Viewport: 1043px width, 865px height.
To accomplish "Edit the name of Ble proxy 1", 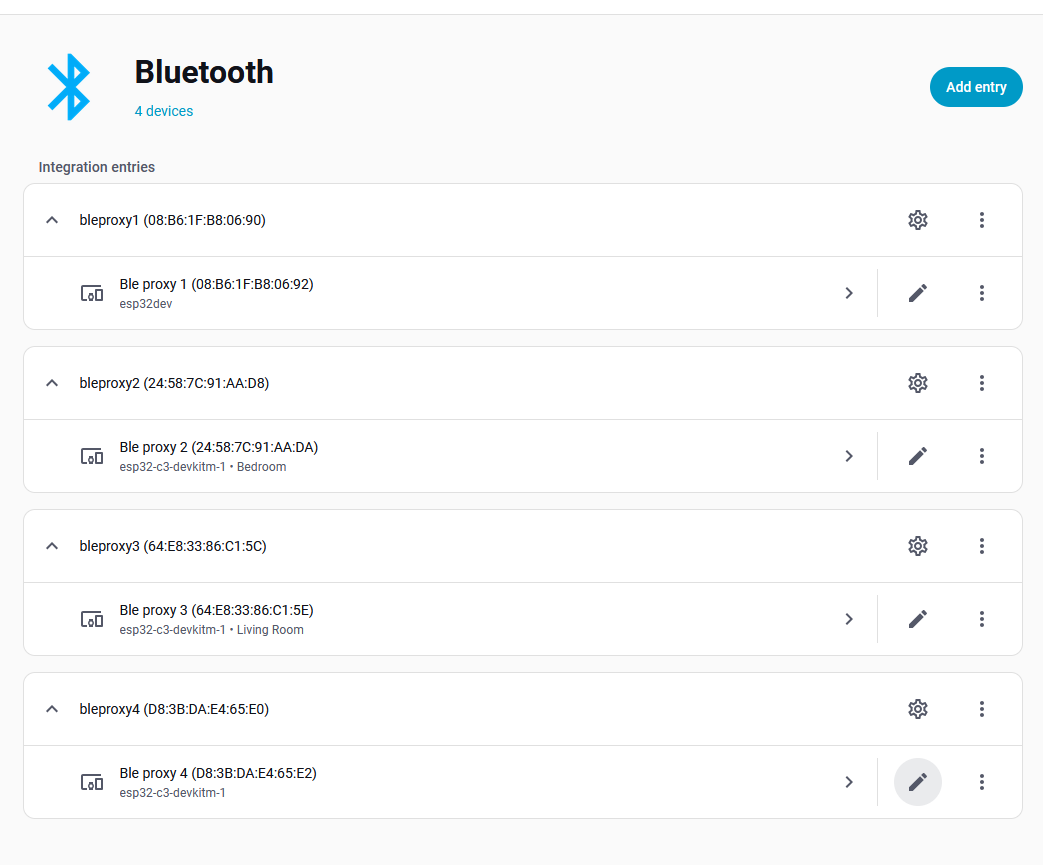I will coord(917,293).
